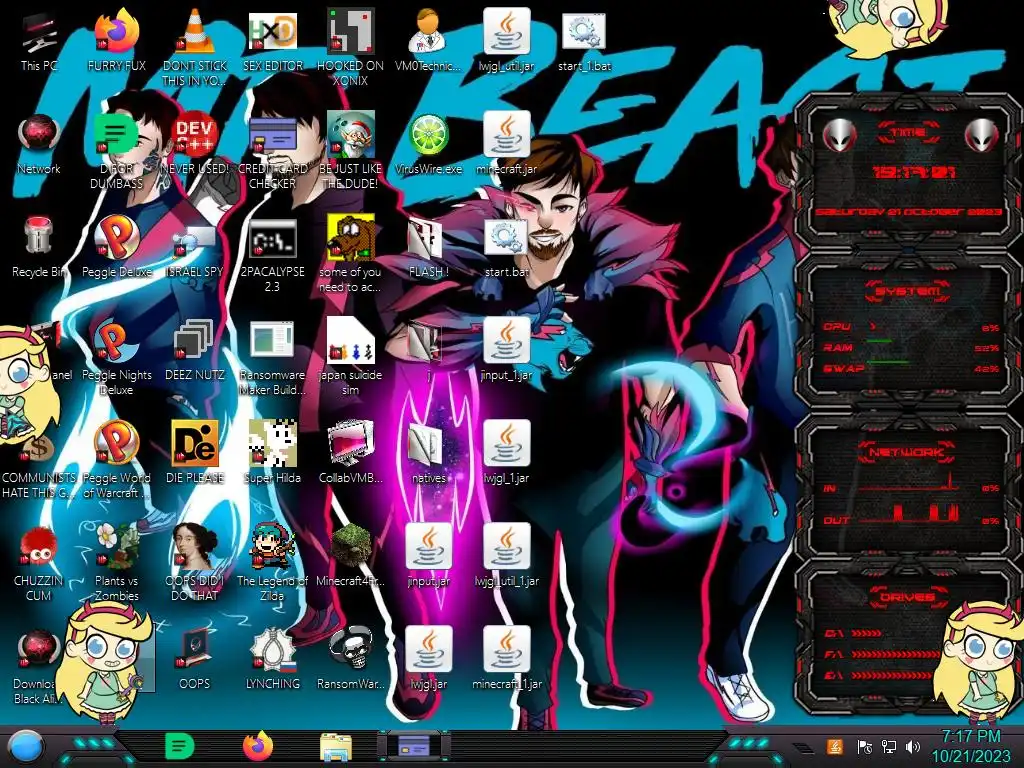The height and width of the screenshot is (768, 1024).
Task: Open the volume speaker tray icon
Action: [913, 746]
